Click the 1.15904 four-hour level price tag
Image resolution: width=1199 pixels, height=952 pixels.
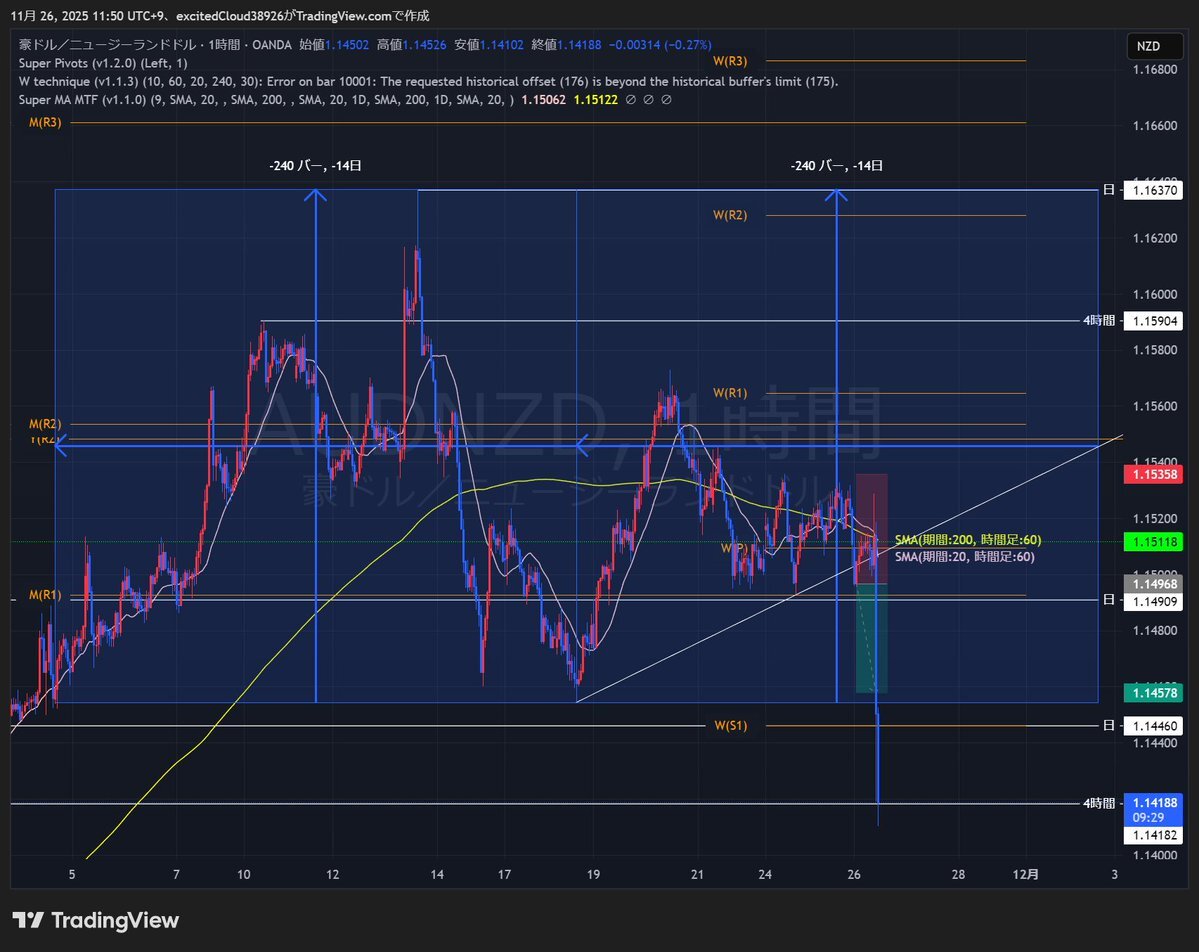click(x=1153, y=320)
